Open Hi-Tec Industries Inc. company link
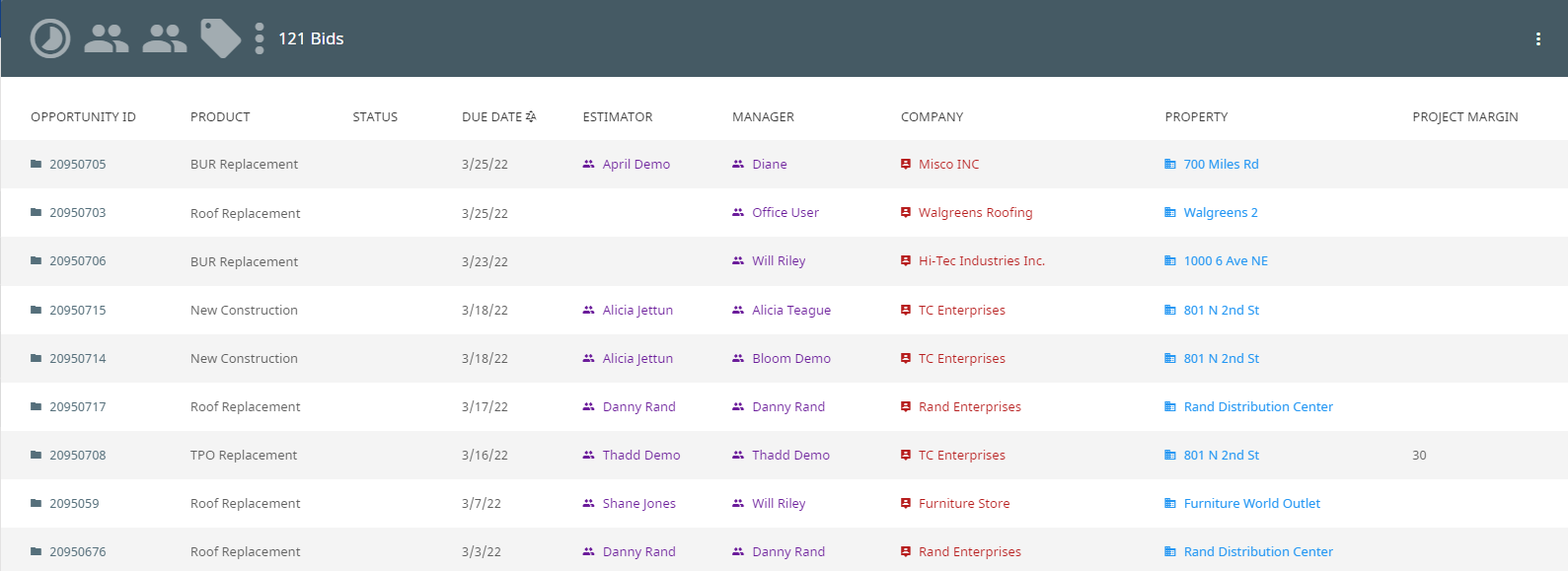 click(982, 260)
